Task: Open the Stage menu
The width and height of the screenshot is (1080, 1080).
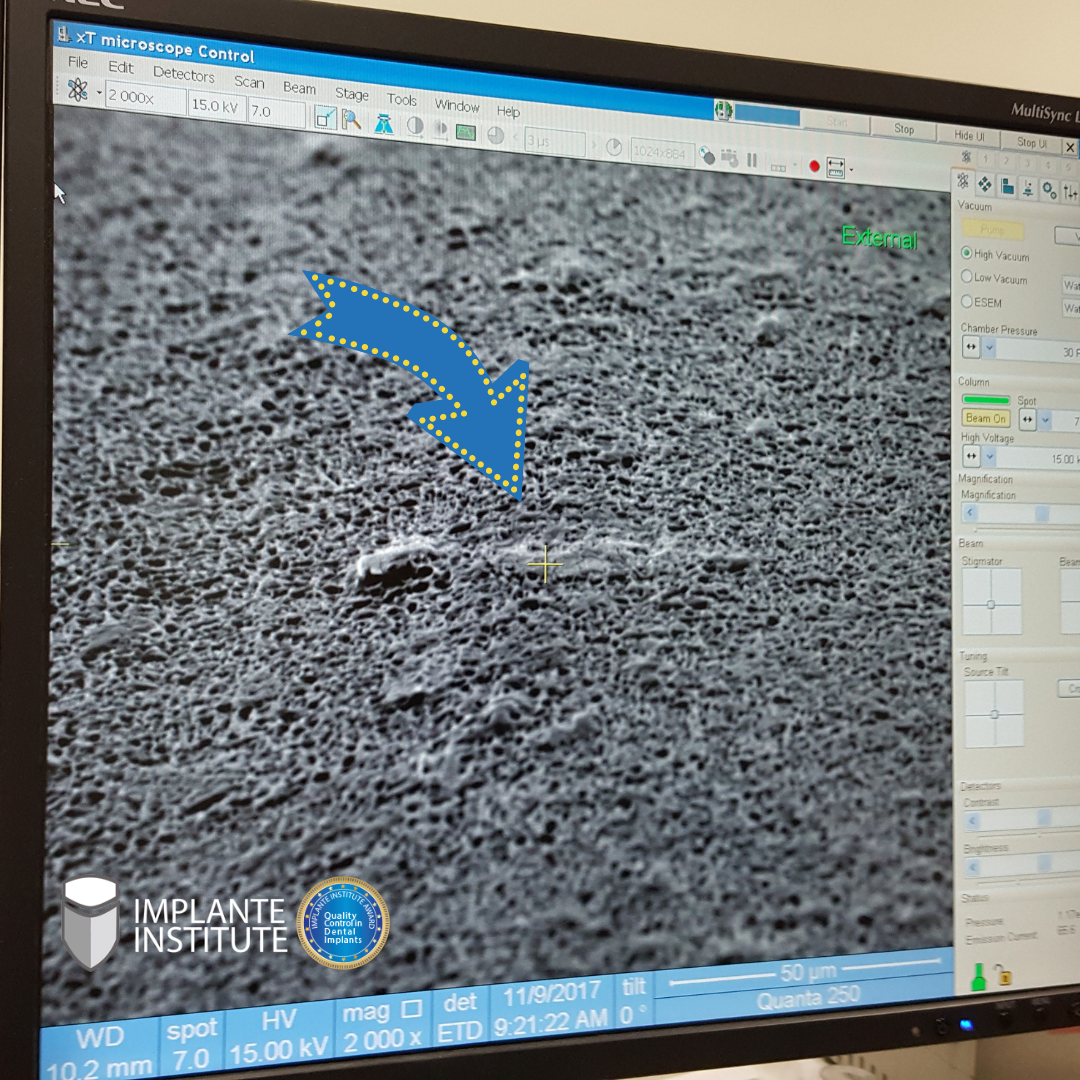Action: [351, 94]
